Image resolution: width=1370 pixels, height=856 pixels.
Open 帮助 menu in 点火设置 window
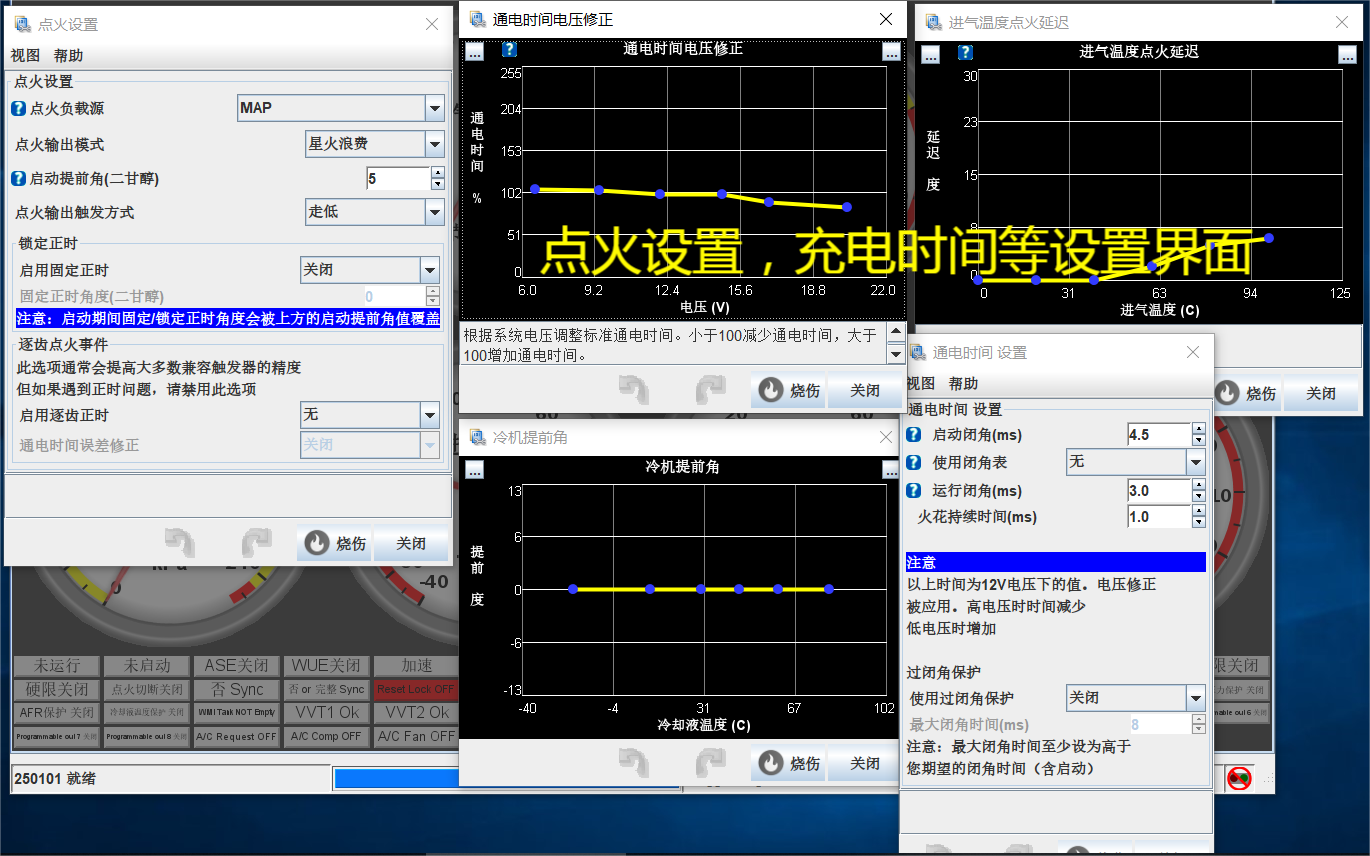coord(69,56)
